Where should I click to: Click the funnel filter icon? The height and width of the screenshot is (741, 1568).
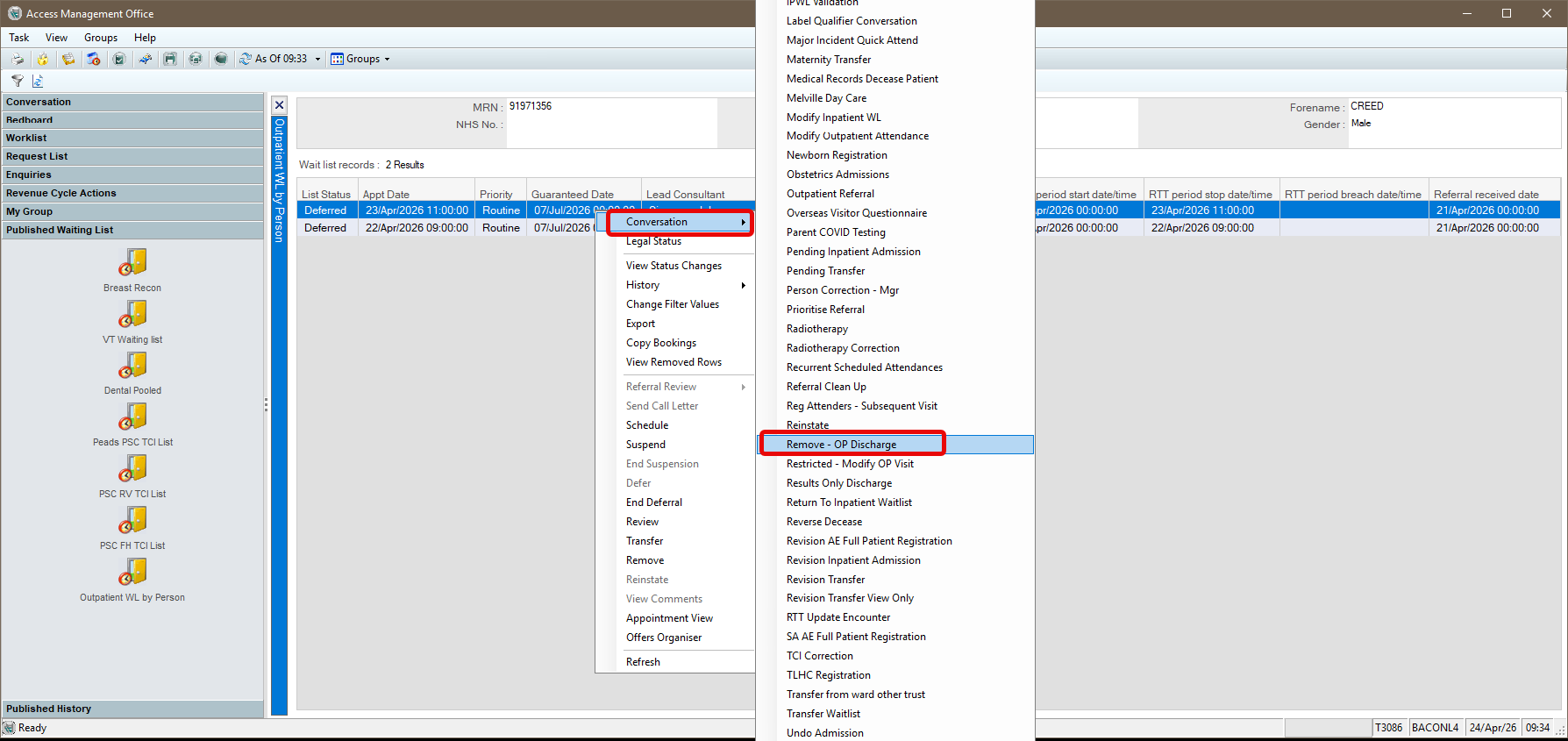tap(18, 81)
